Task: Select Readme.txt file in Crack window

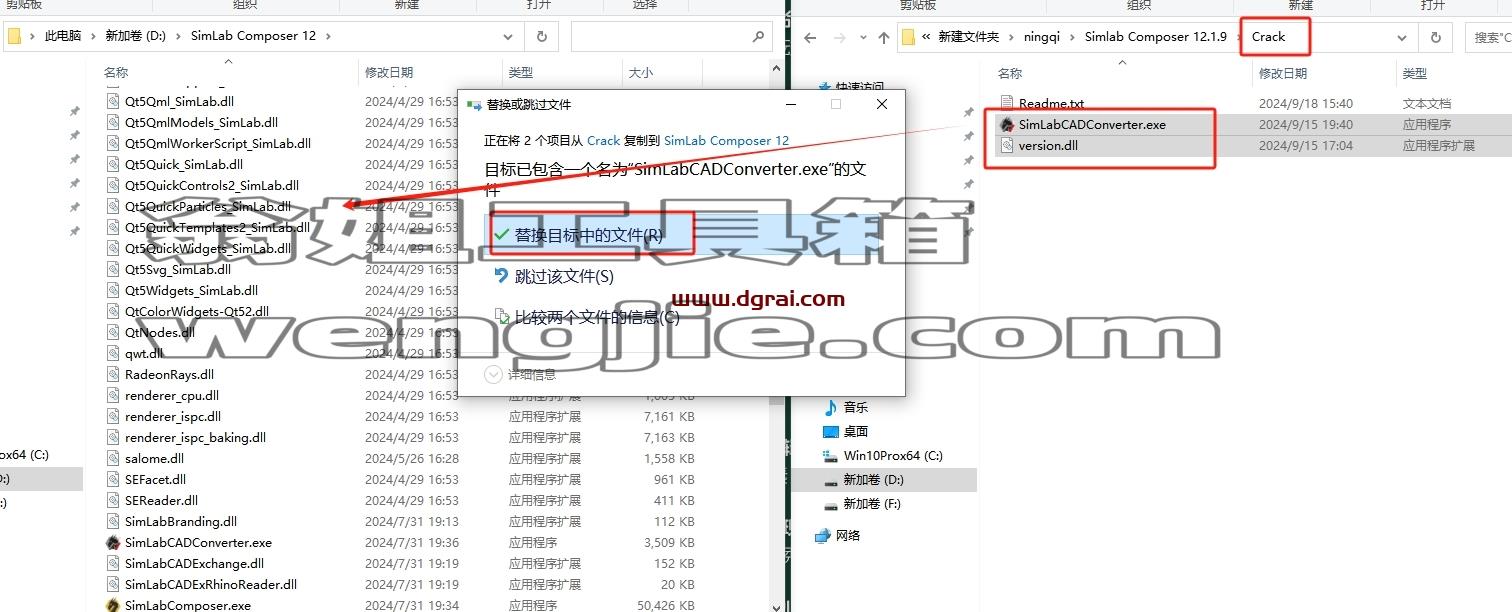Action: (1051, 103)
